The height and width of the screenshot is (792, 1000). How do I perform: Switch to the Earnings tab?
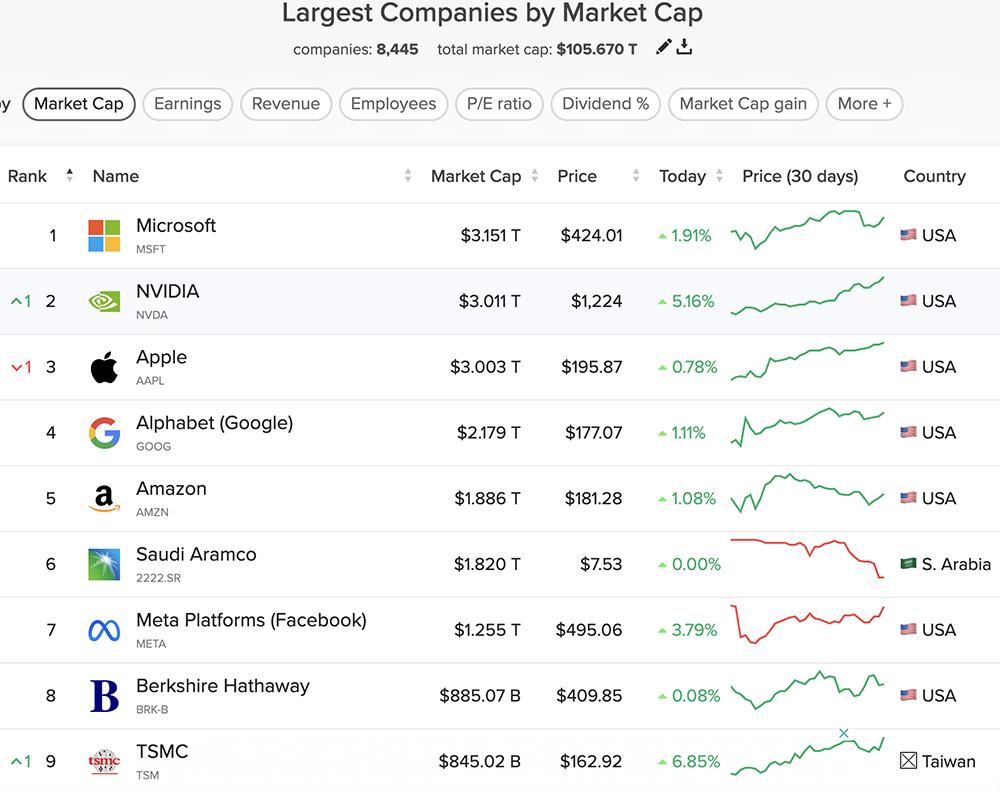click(x=187, y=104)
